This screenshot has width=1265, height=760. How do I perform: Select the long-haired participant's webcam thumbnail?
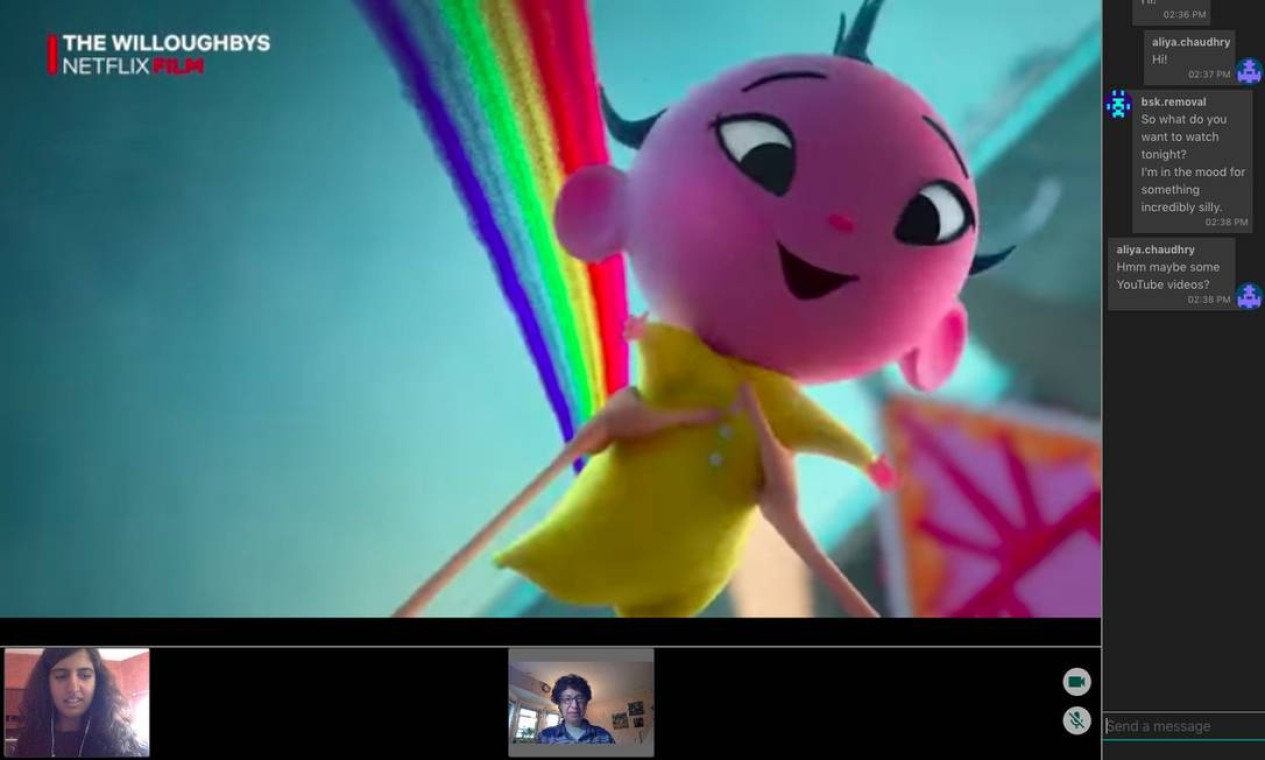click(x=77, y=702)
